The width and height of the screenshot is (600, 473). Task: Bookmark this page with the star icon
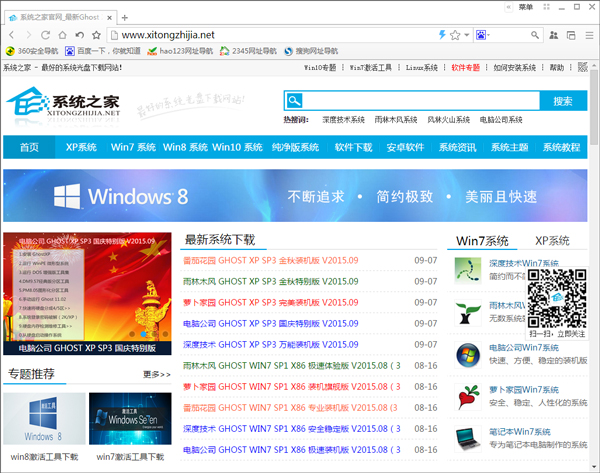[x=454, y=34]
